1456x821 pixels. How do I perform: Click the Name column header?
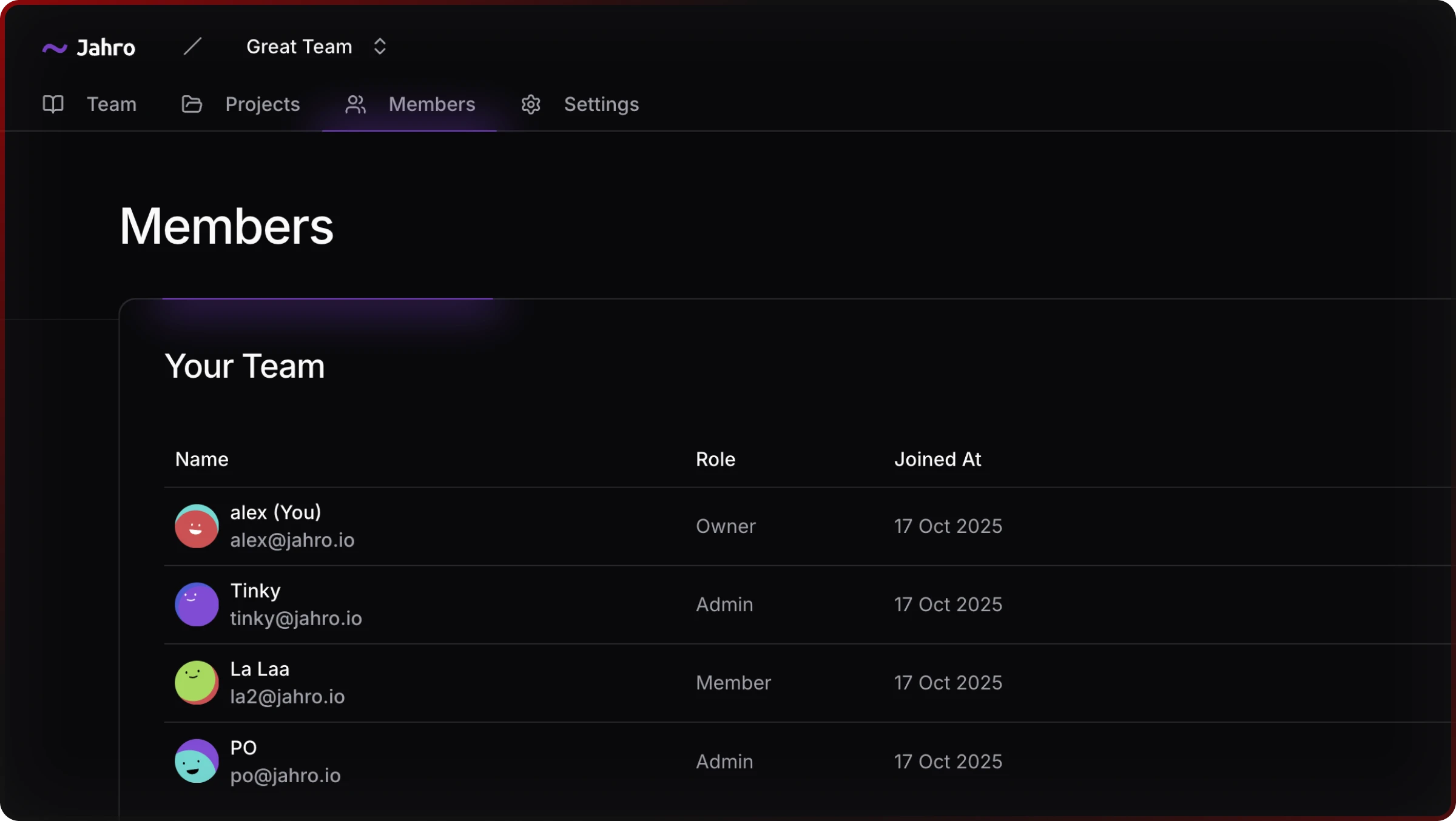click(202, 460)
